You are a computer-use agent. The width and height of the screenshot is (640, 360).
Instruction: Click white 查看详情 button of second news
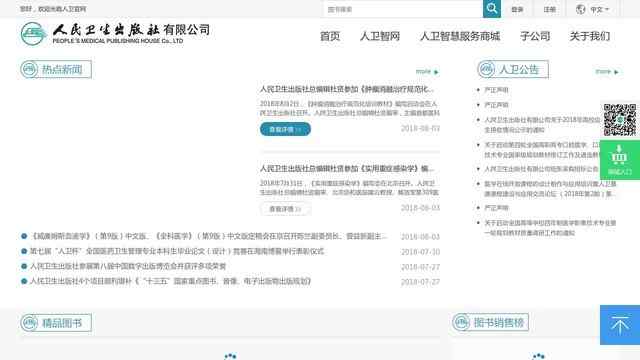click(x=285, y=209)
